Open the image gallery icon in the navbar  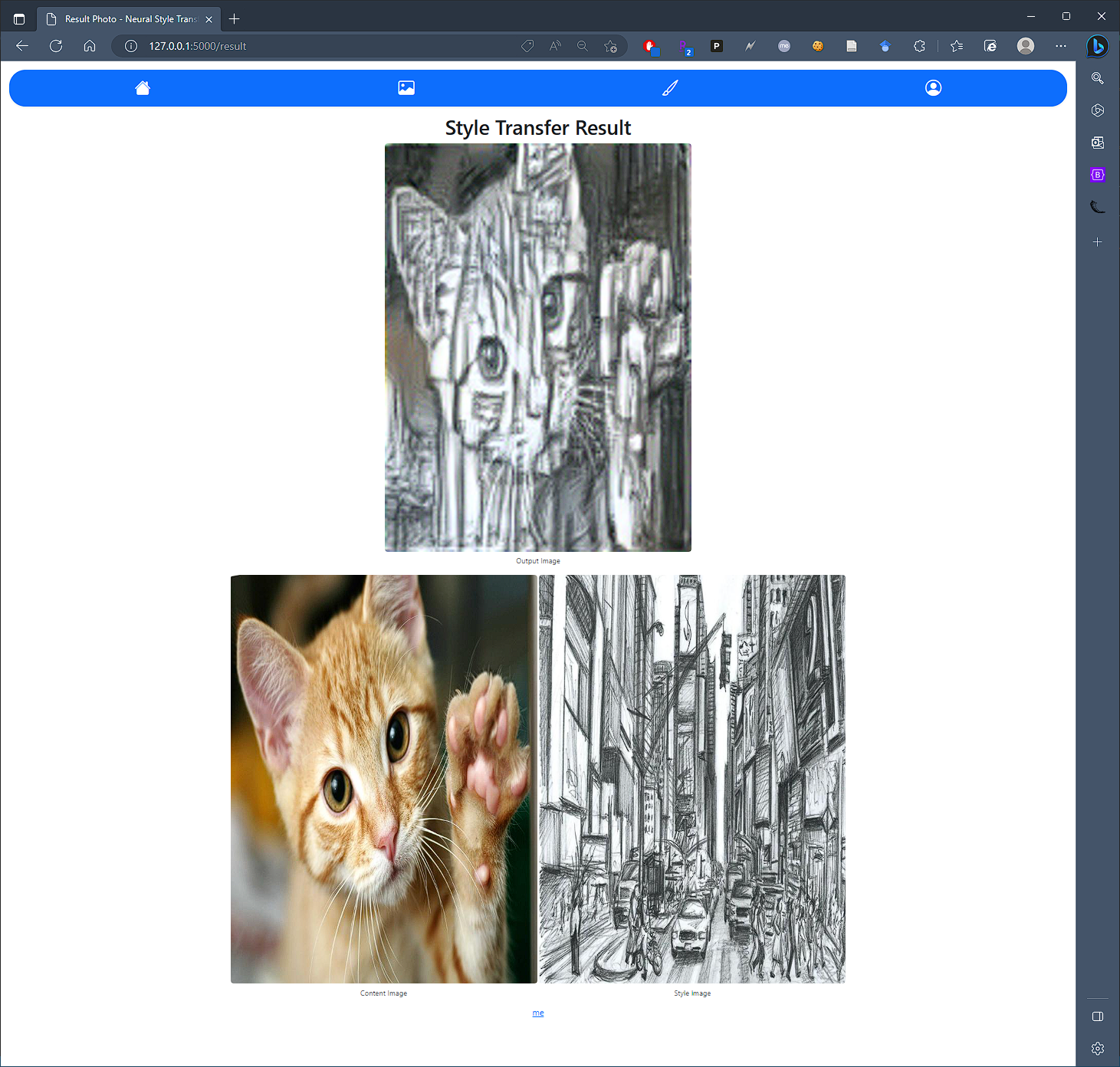pos(406,87)
